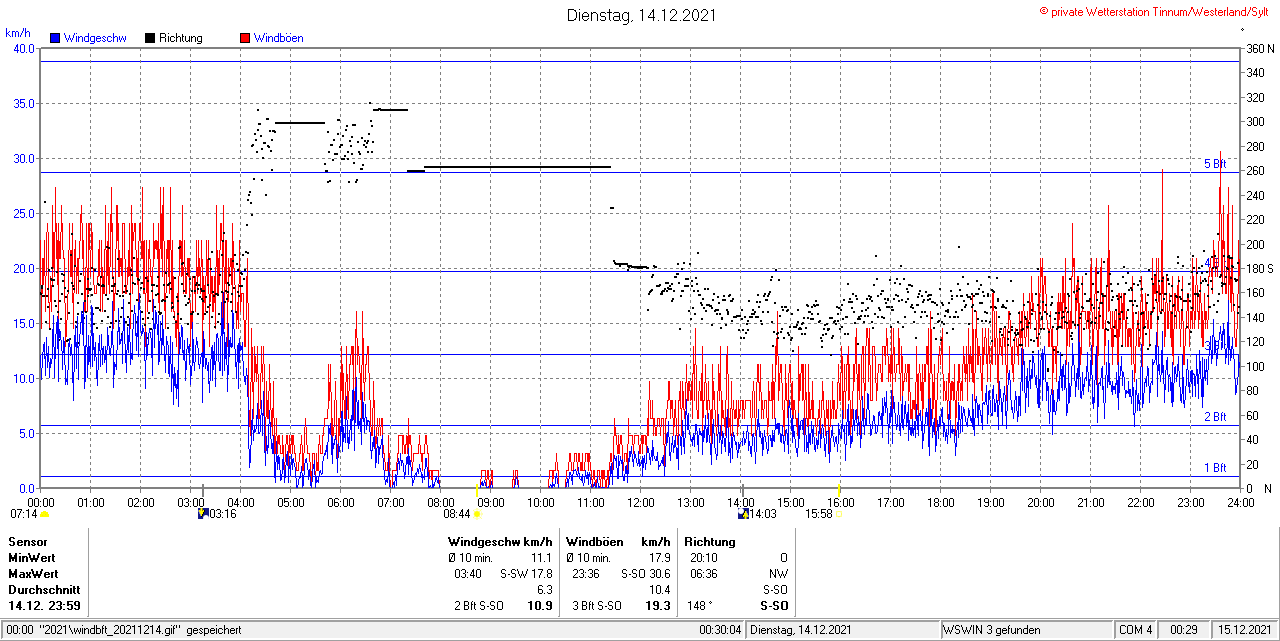Click the MinWert row label
This screenshot has height=641, width=1280.
[x=32, y=557]
